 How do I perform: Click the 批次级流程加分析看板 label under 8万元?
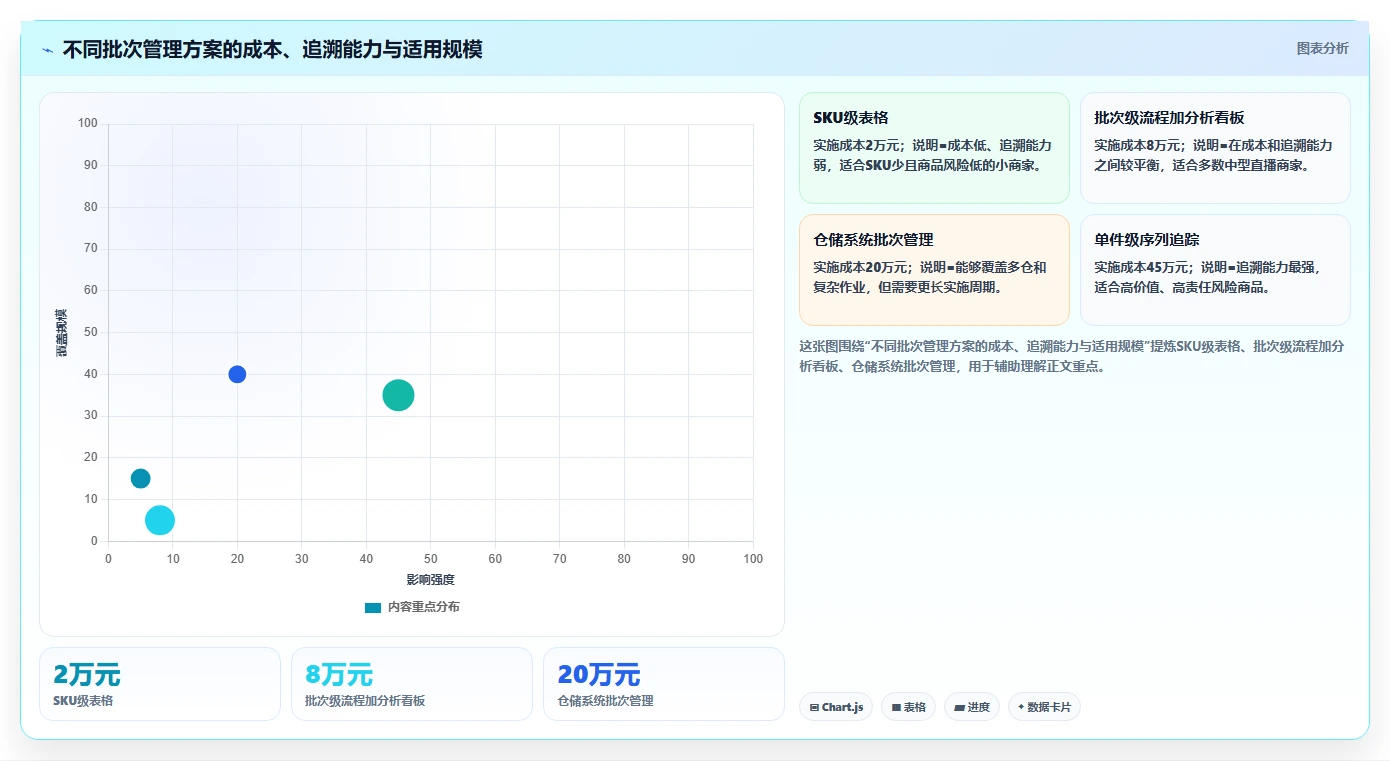[x=365, y=701]
